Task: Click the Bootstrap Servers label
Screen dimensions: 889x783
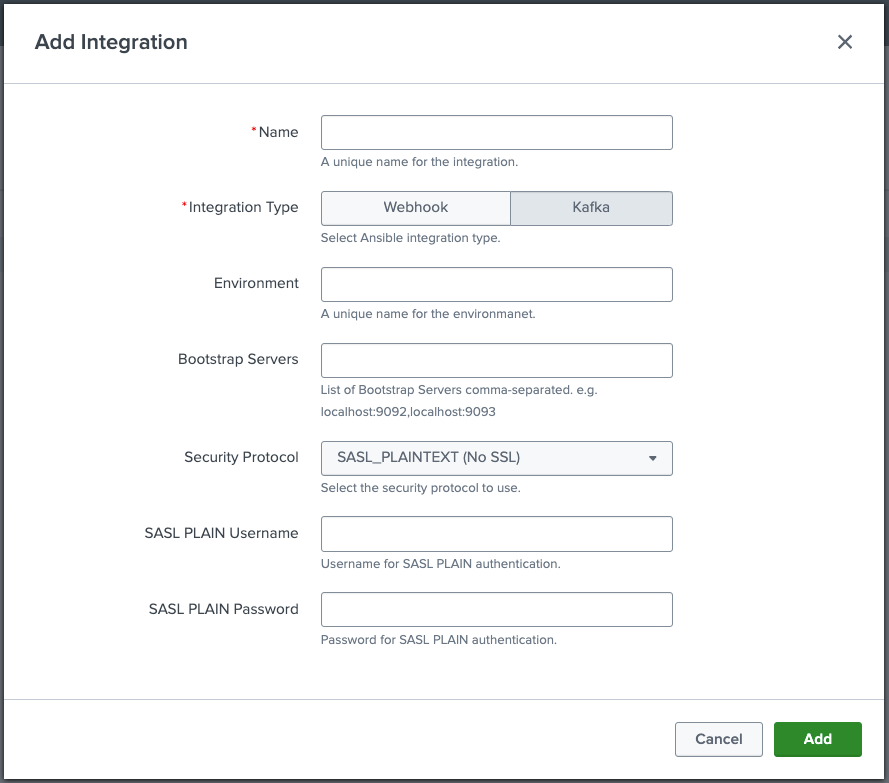Action: 238,359
